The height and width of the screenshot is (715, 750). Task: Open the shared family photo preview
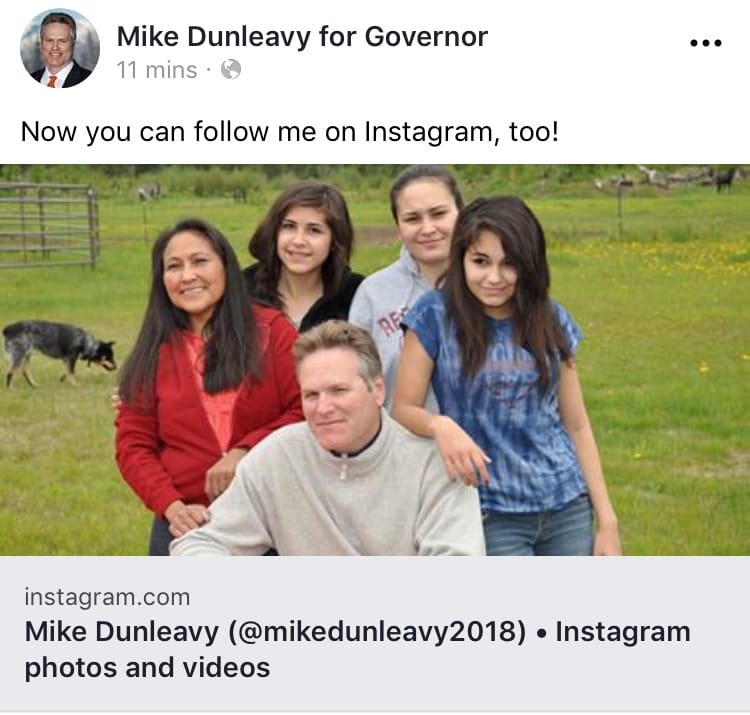(x=375, y=360)
